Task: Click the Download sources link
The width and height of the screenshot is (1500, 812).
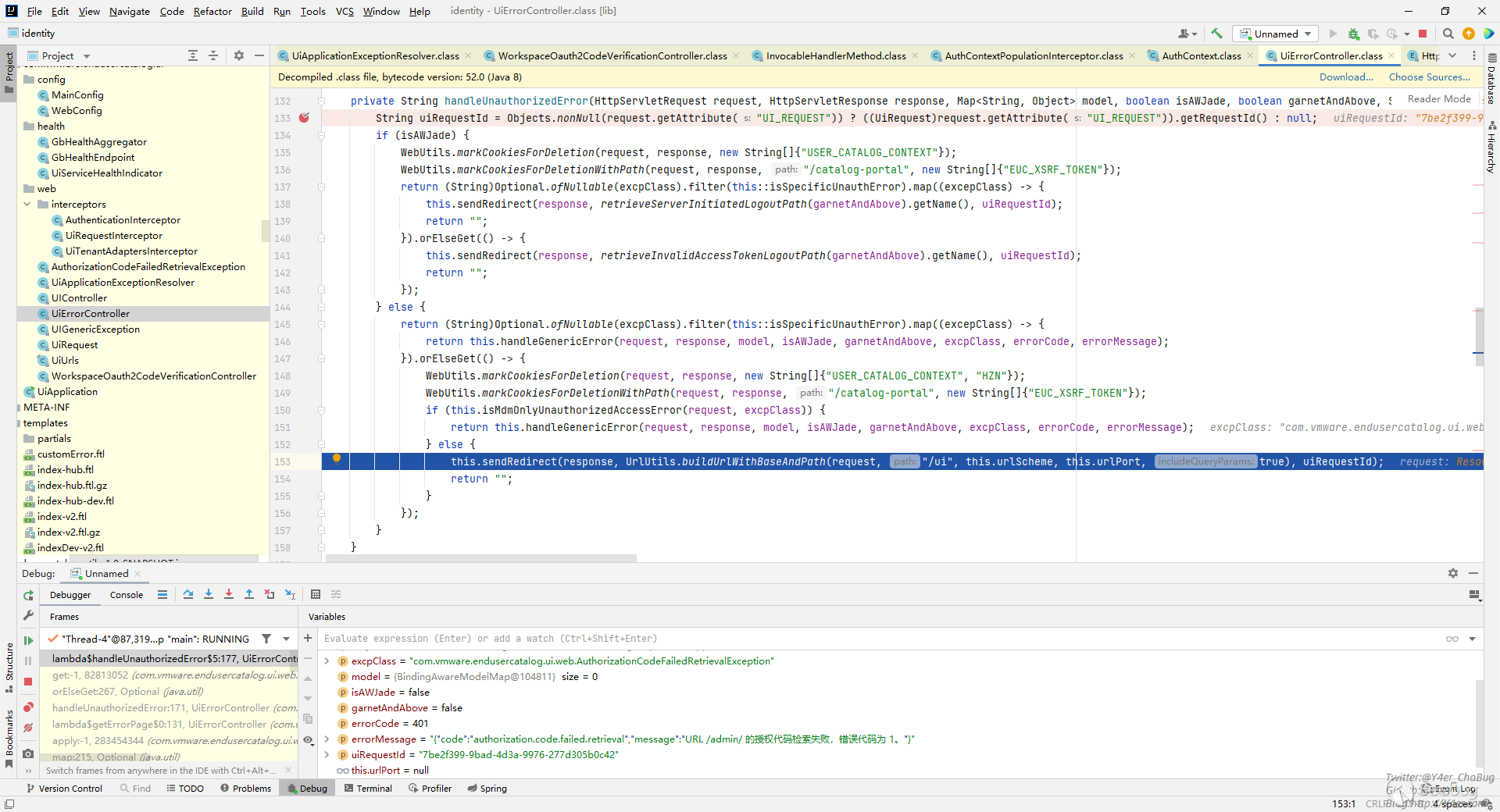Action: click(1346, 77)
